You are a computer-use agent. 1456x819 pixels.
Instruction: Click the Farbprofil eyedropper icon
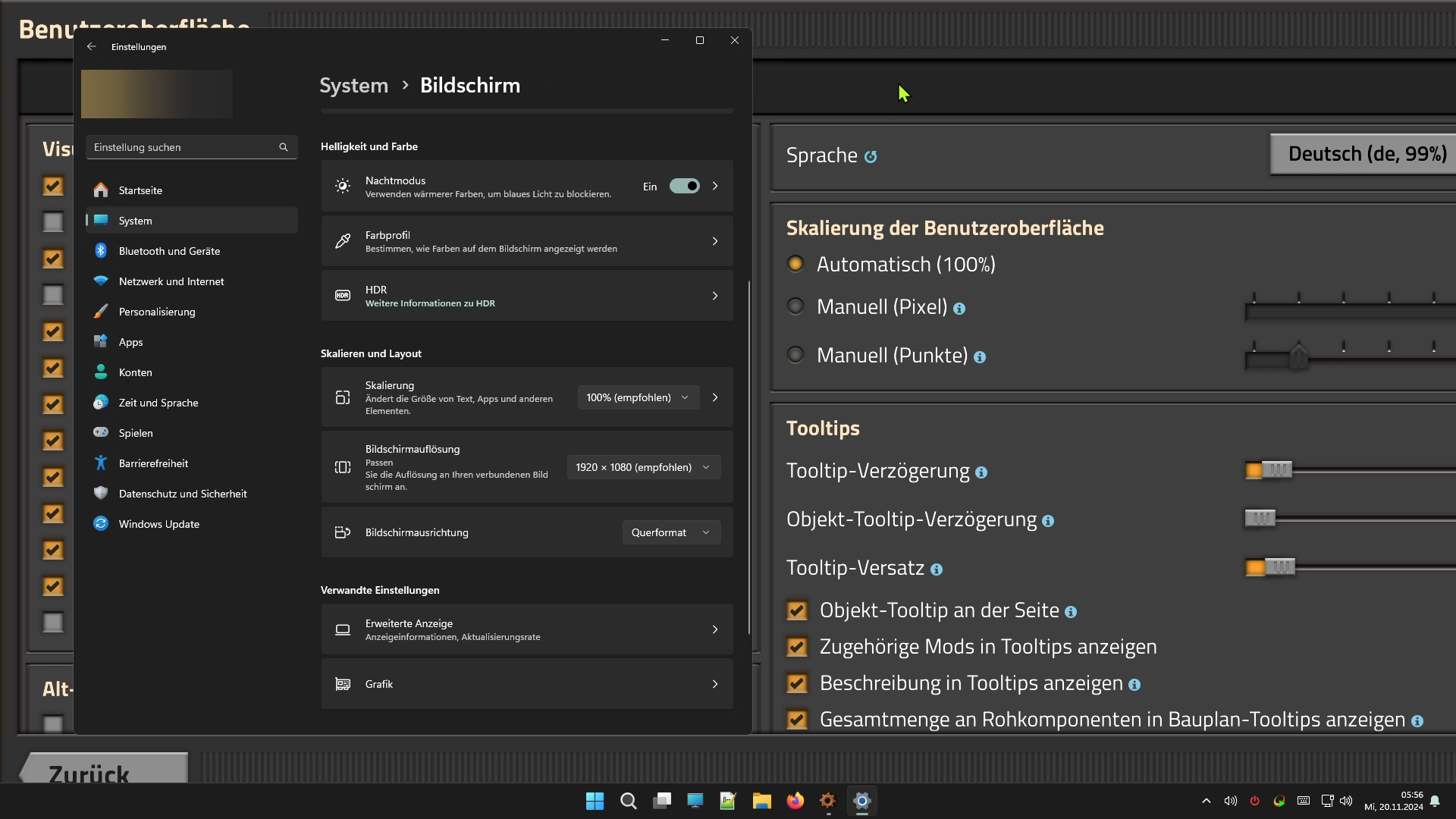coord(343,241)
